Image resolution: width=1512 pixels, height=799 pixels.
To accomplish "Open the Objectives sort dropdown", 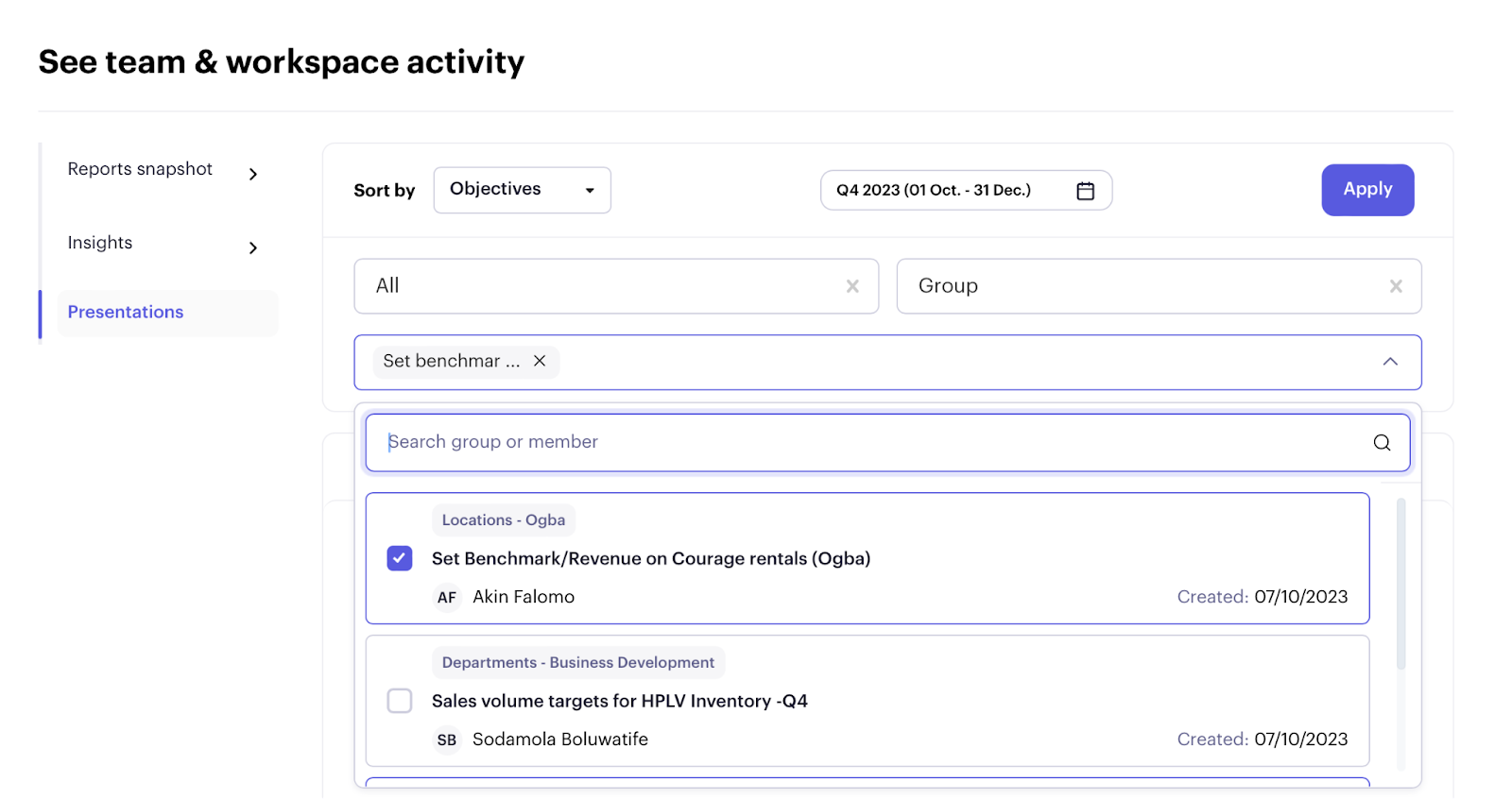I will [523, 190].
